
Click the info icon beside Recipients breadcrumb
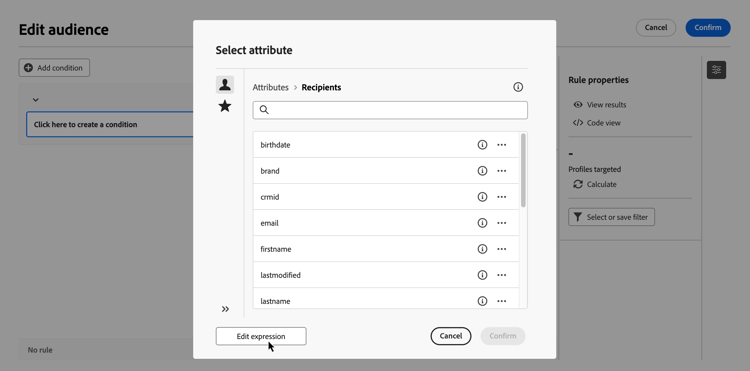[518, 87]
